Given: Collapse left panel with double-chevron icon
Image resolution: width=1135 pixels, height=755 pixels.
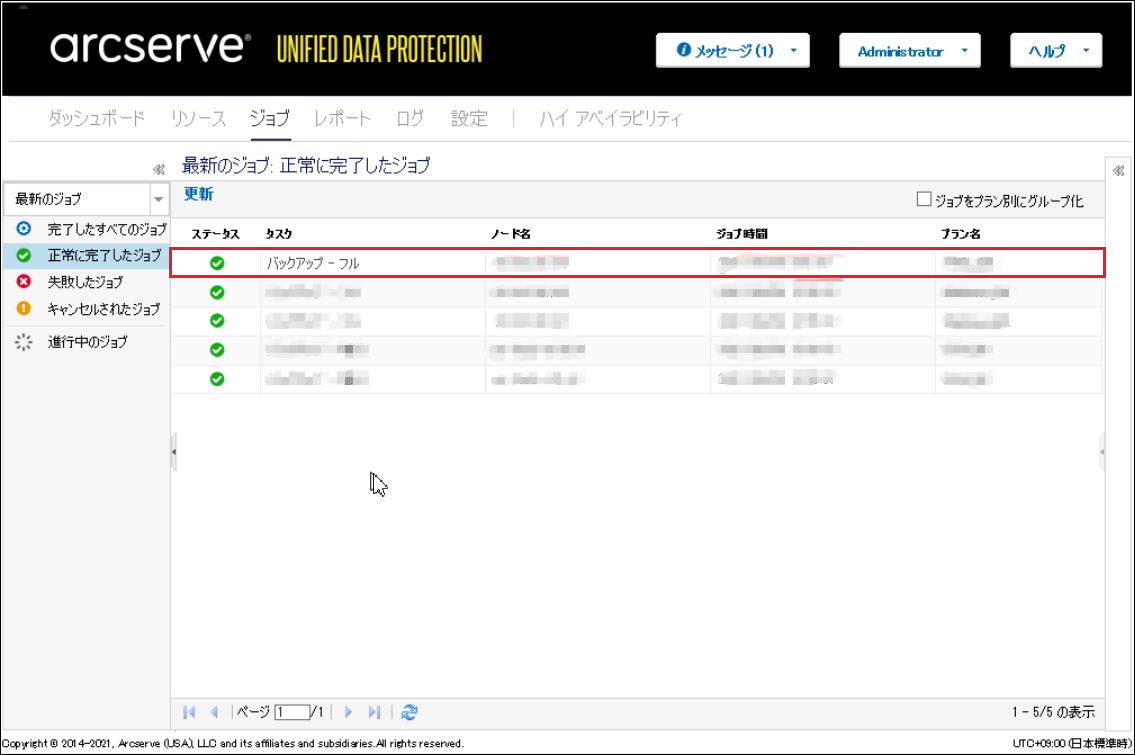Looking at the screenshot, I should pos(158,170).
